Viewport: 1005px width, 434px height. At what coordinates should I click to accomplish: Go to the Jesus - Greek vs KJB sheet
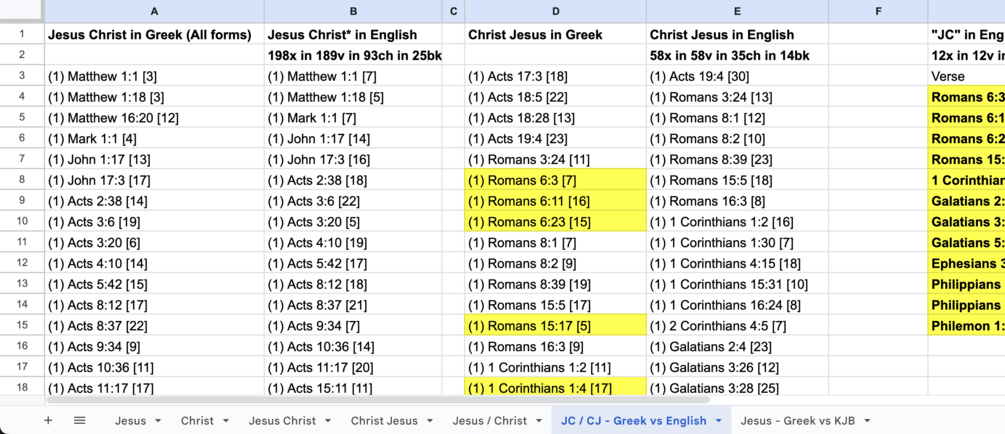pos(797,421)
